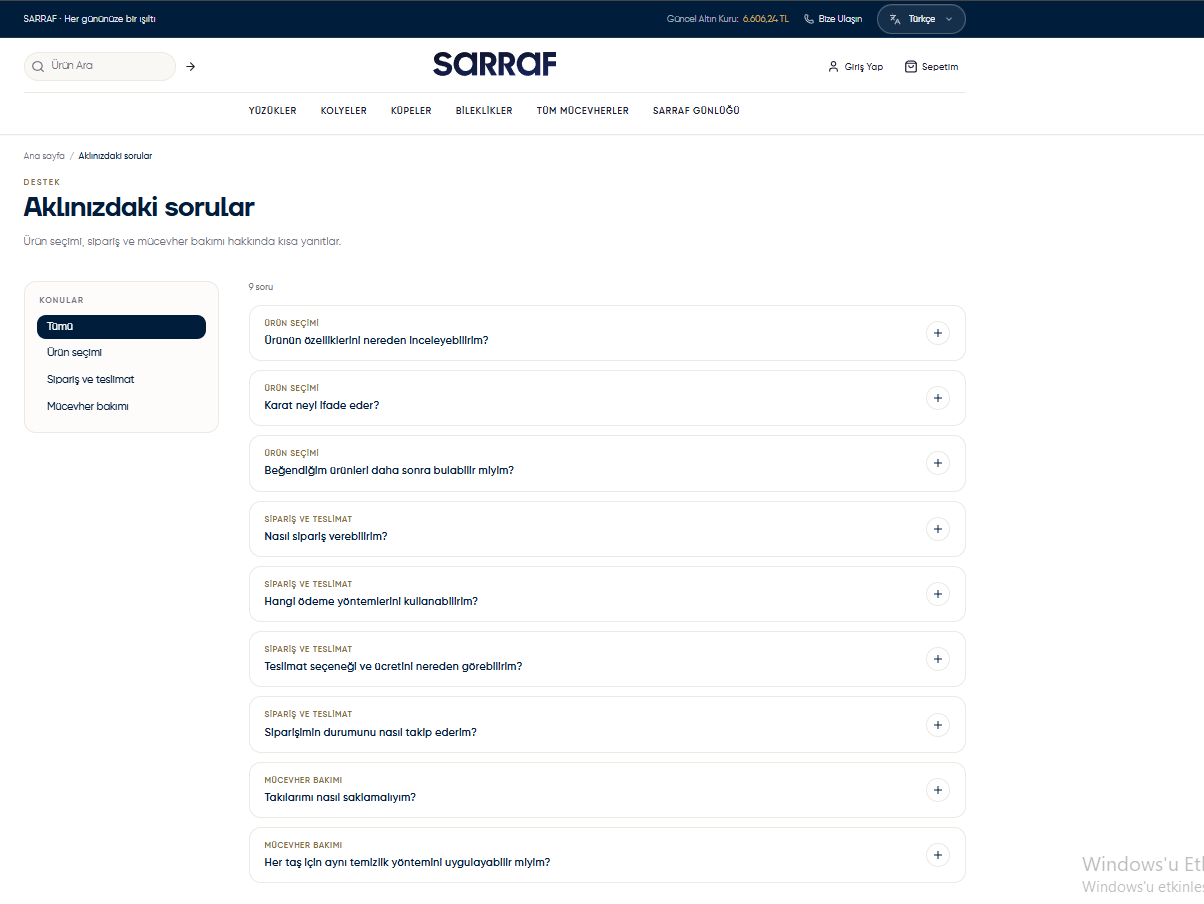Filter questions by Sipariş ve teslimat
Viewport: 1204px width, 904px height.
click(x=121, y=380)
